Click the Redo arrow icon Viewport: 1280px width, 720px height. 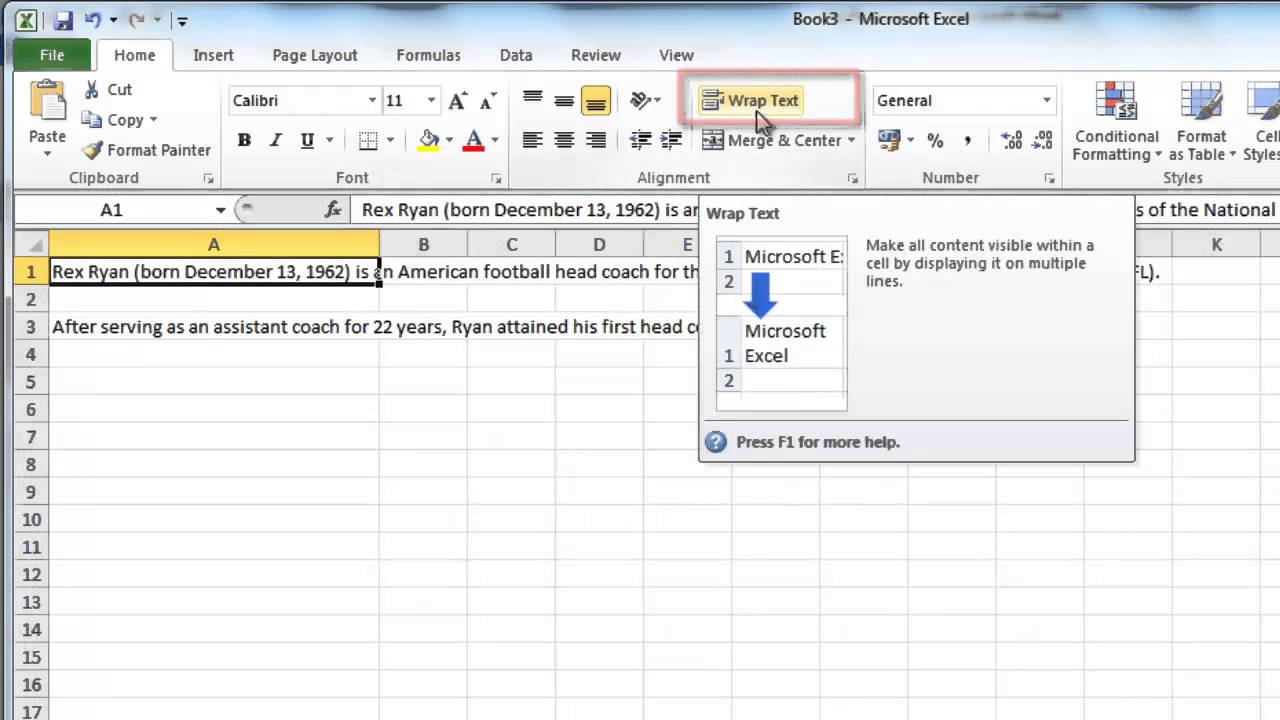click(137, 19)
